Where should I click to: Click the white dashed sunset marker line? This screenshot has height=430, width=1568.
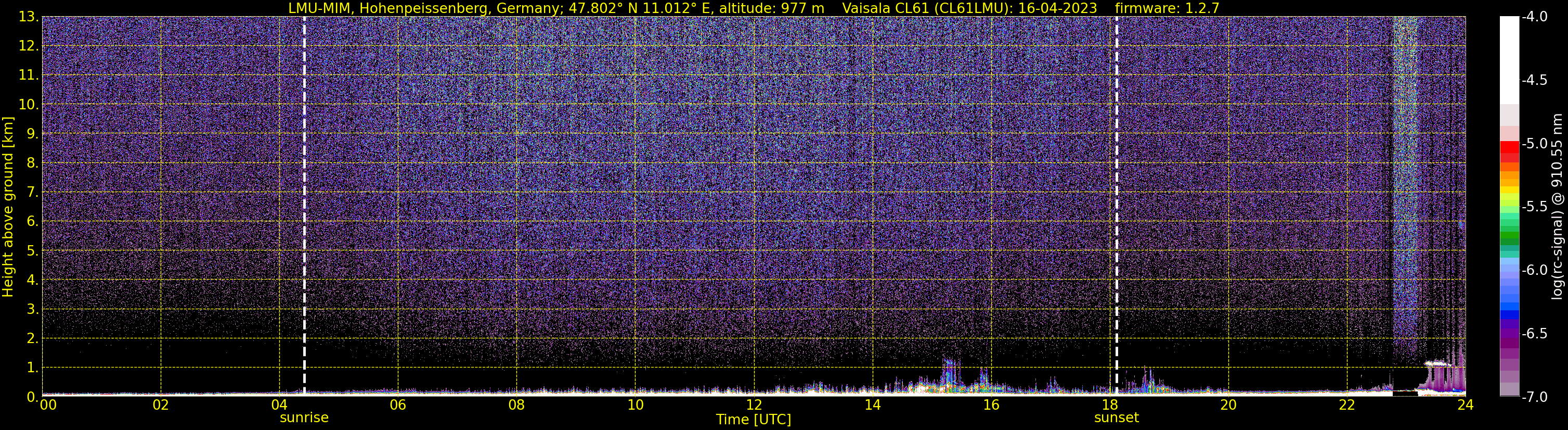[1117, 207]
